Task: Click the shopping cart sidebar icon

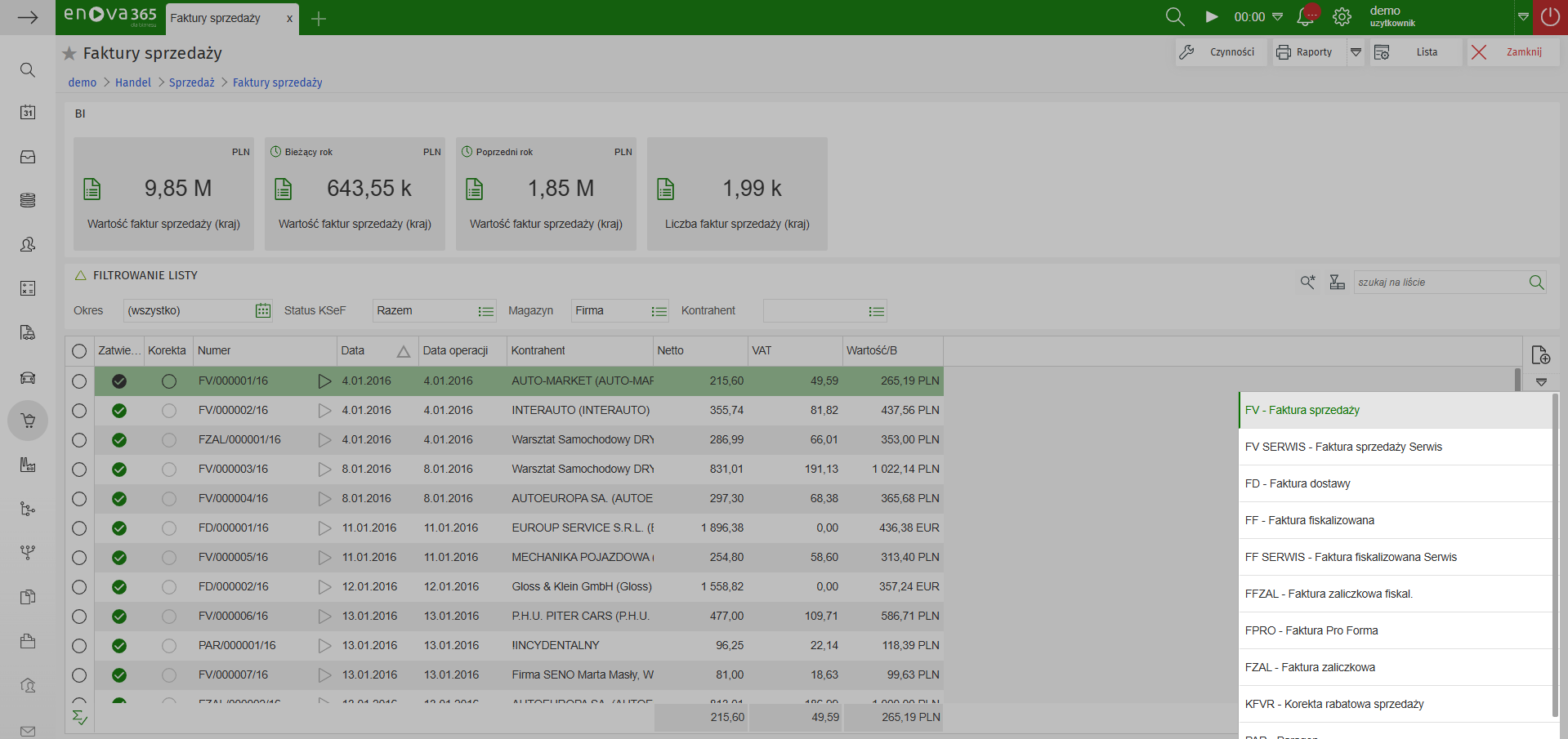Action: [28, 421]
